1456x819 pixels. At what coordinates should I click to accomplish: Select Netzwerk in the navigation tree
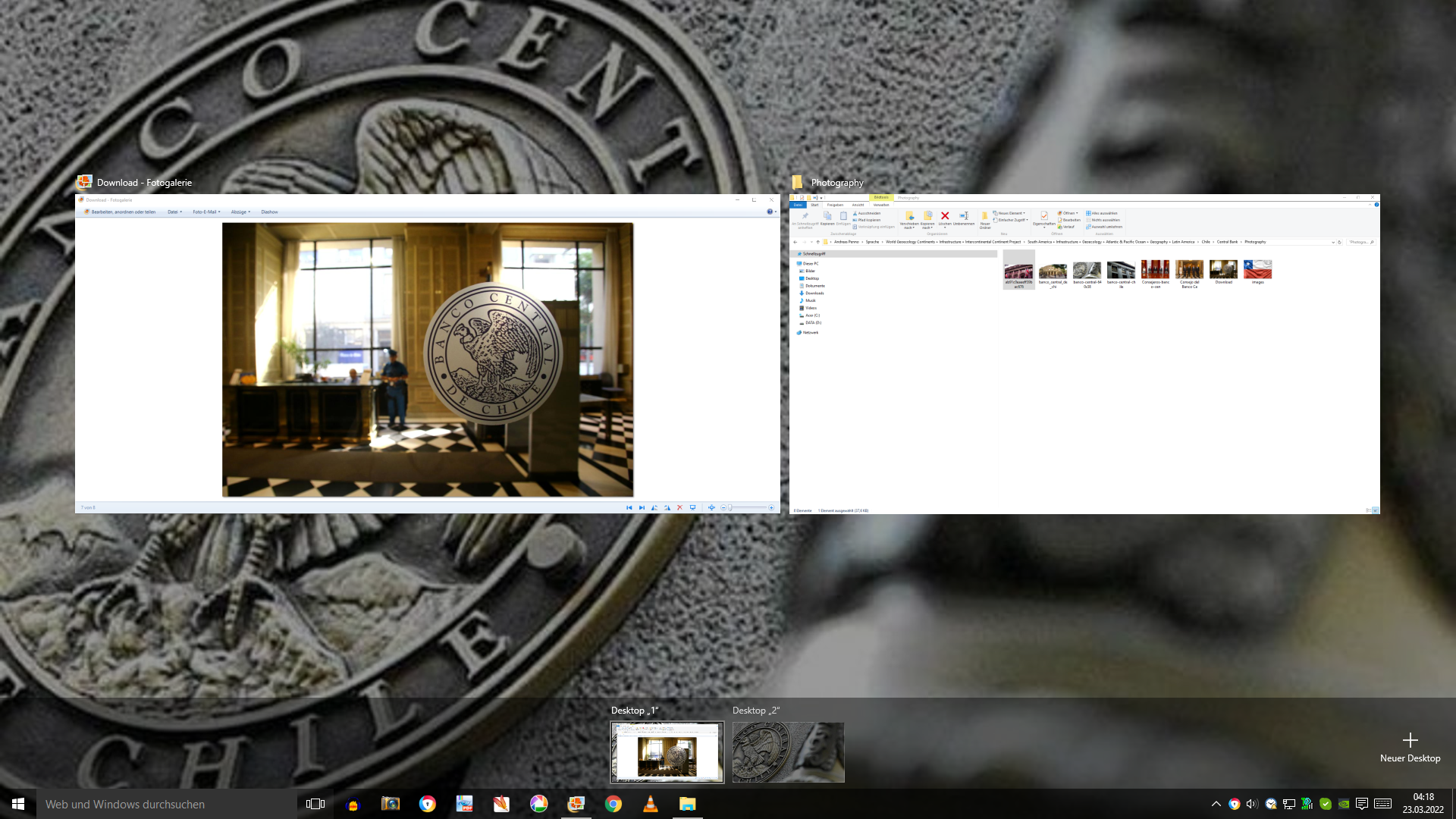pos(808,332)
